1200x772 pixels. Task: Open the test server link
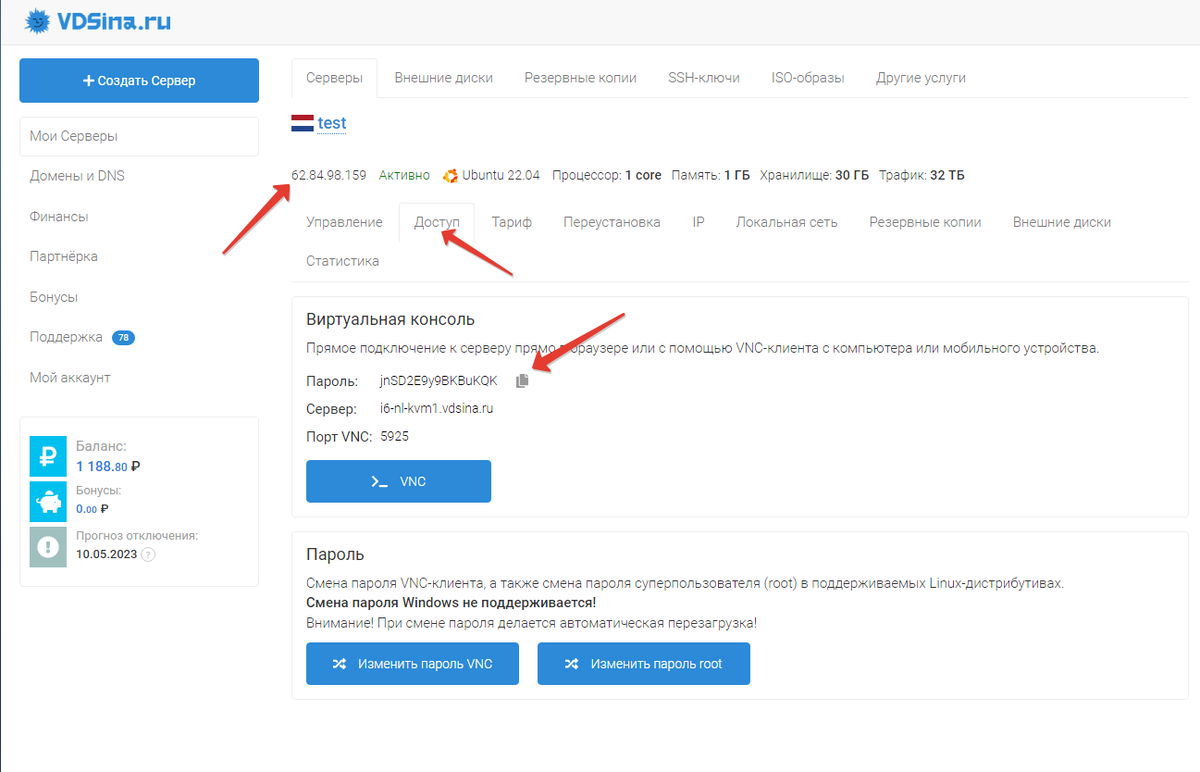tap(331, 122)
